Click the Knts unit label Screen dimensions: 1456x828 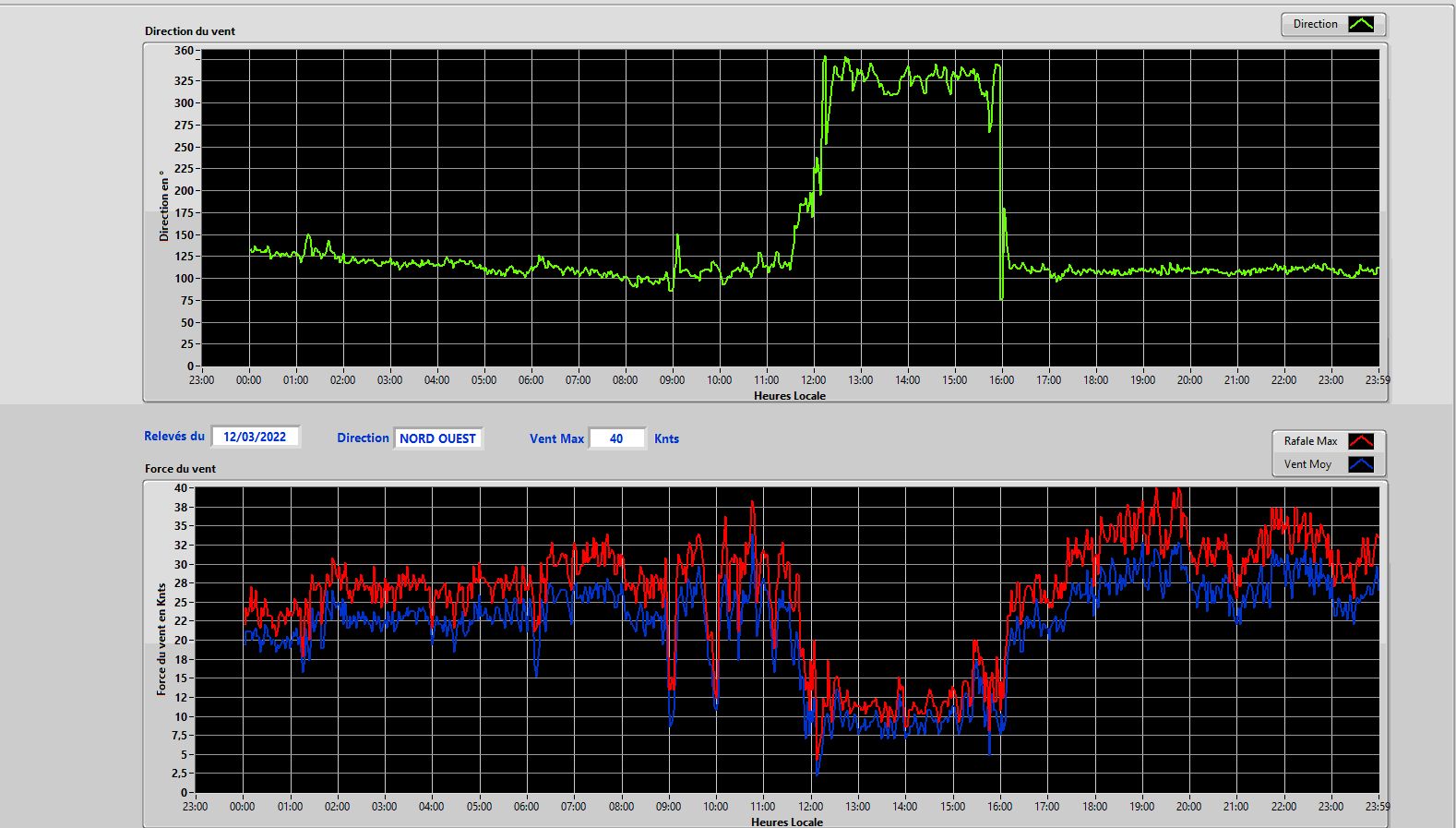666,438
